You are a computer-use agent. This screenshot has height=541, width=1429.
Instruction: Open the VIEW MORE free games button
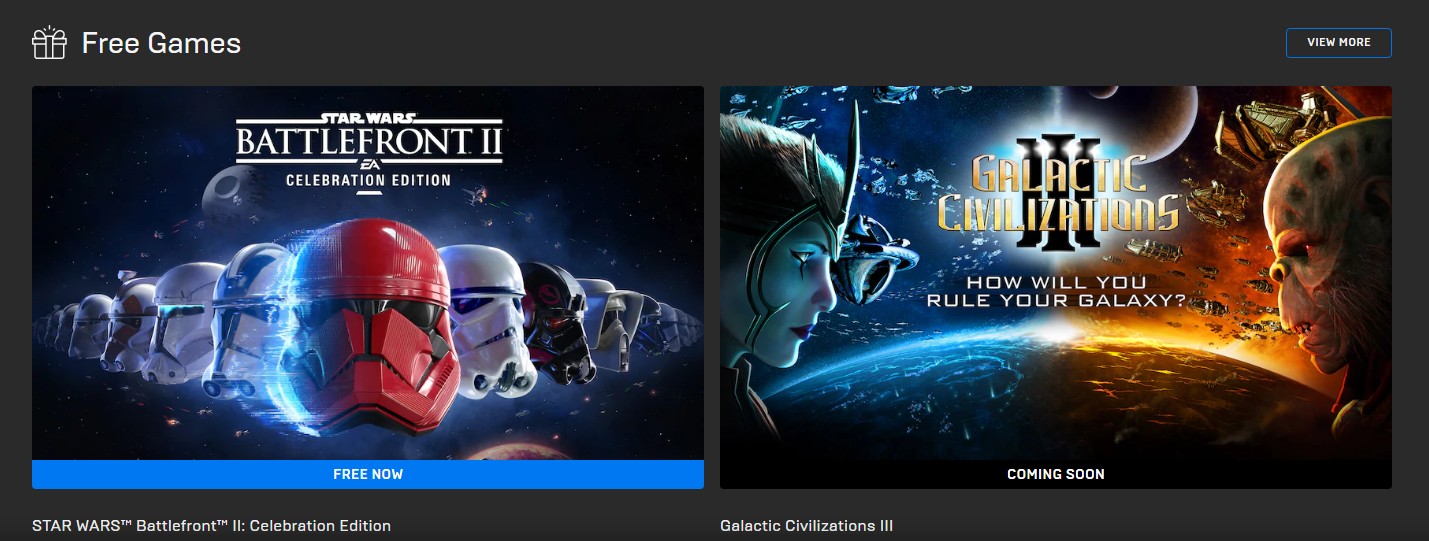coord(1338,43)
